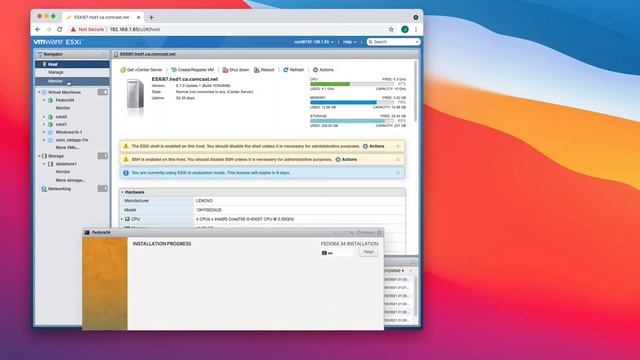Open the Chrome three-dot menu
Screen dimensions: 640x360
click(x=416, y=29)
